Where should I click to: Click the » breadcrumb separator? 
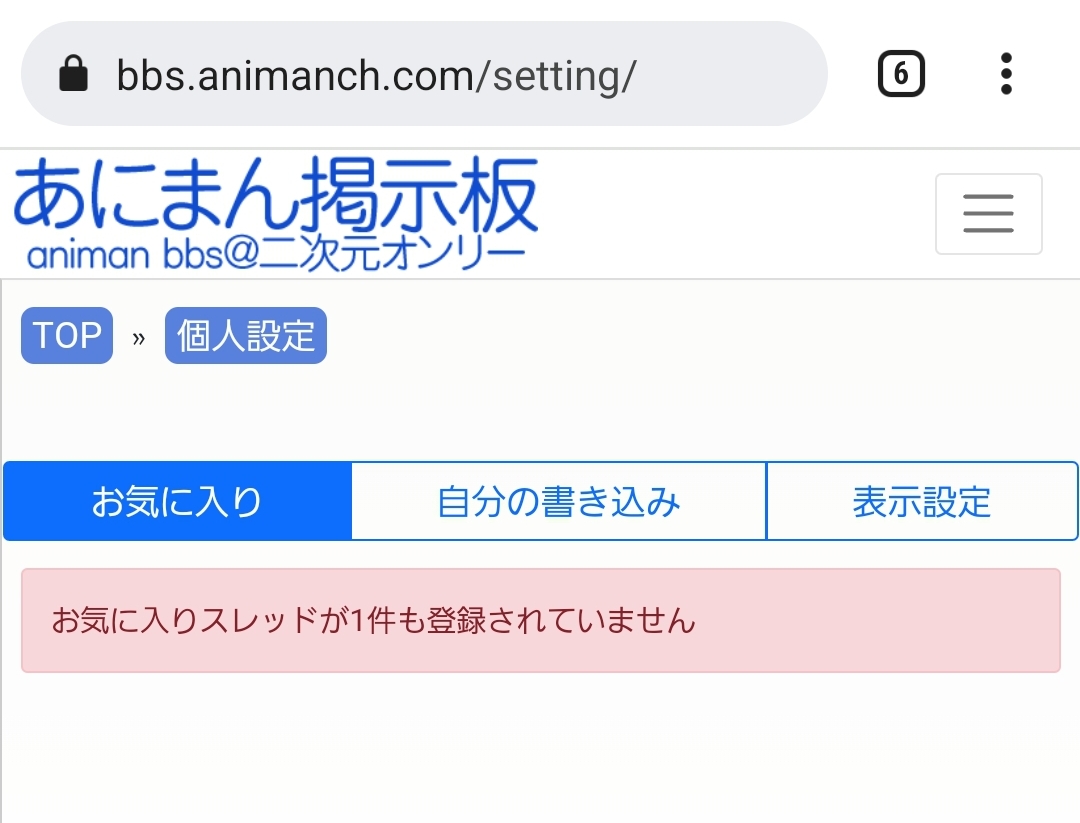pyautogui.click(x=139, y=338)
